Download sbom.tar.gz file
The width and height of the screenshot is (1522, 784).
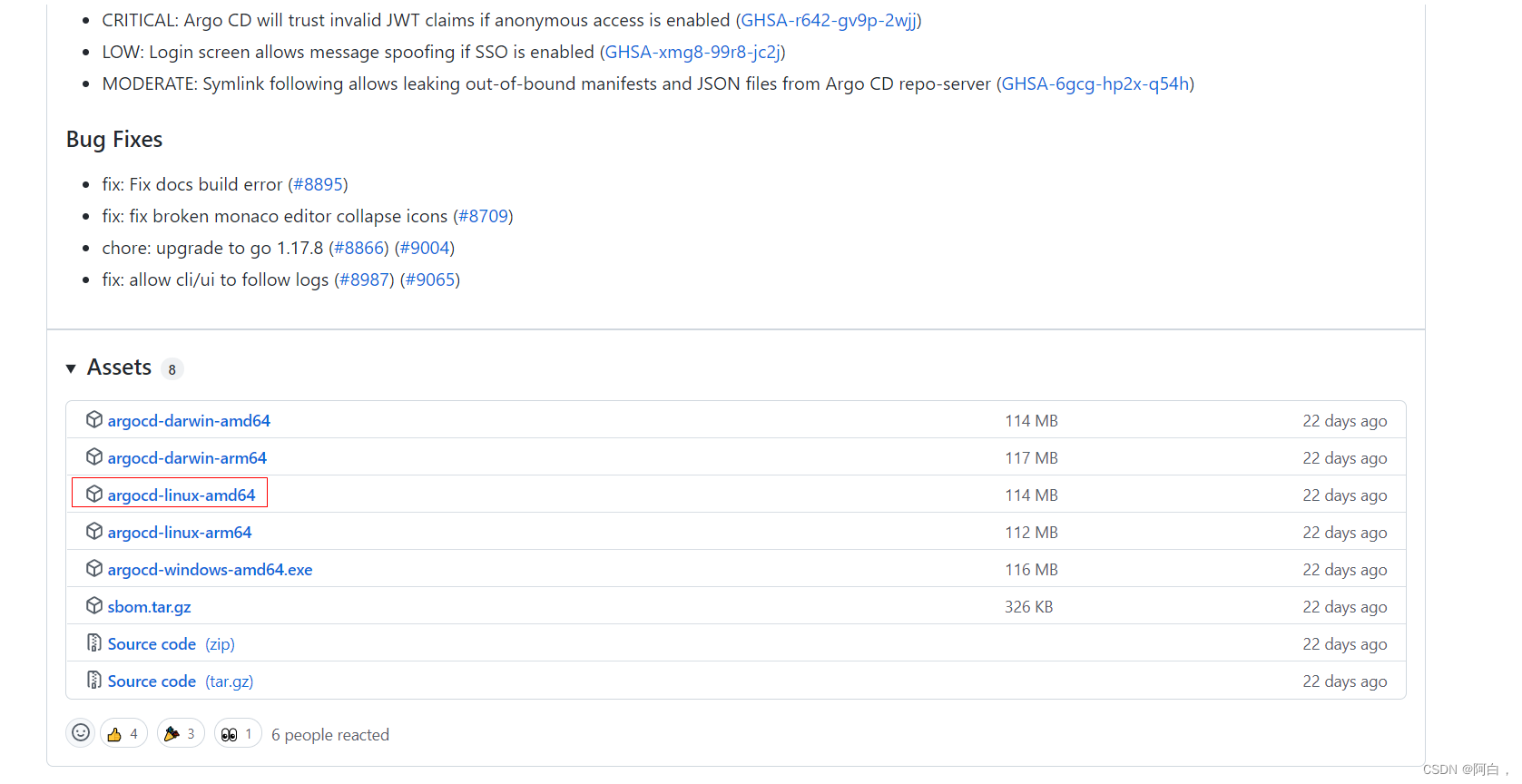(149, 607)
